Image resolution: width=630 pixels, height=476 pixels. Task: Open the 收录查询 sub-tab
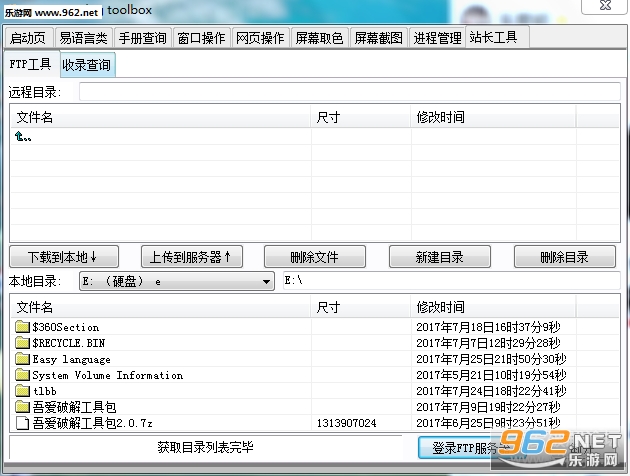87,65
